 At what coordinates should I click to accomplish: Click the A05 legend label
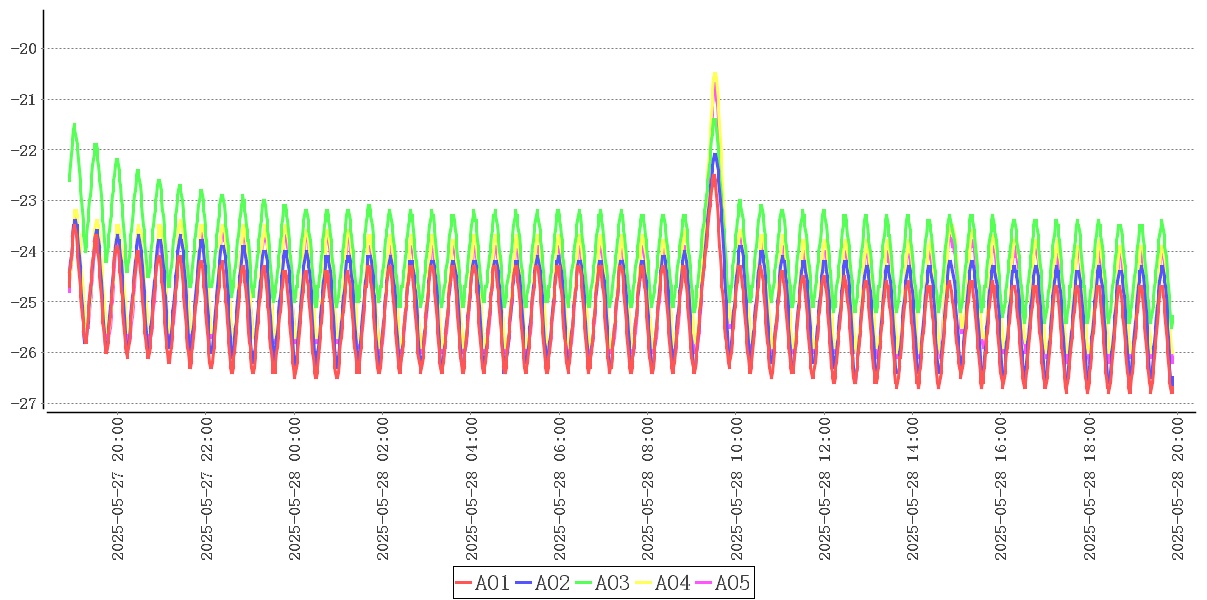point(732,583)
